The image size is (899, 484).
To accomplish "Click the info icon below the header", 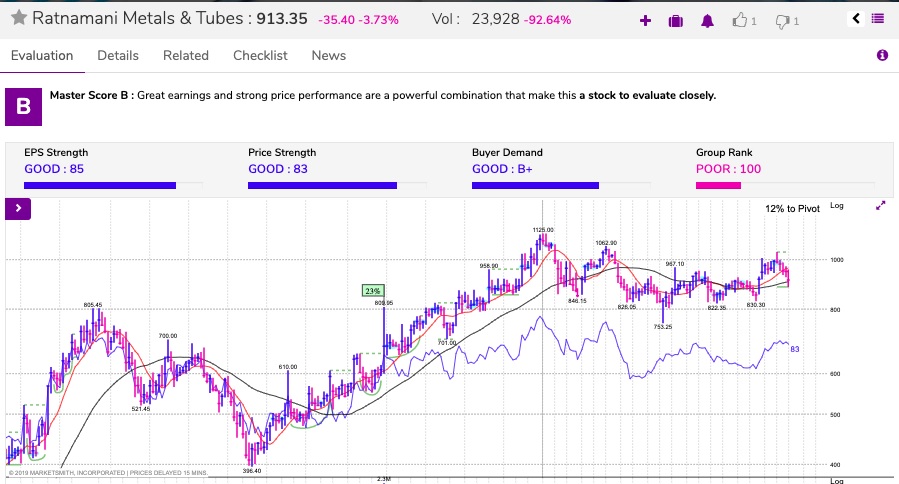I will pos(882,56).
